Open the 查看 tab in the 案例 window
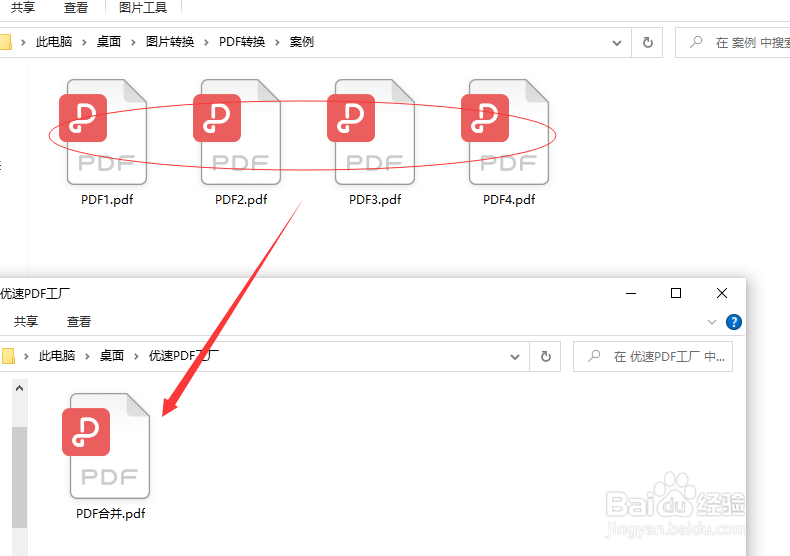 click(x=76, y=8)
